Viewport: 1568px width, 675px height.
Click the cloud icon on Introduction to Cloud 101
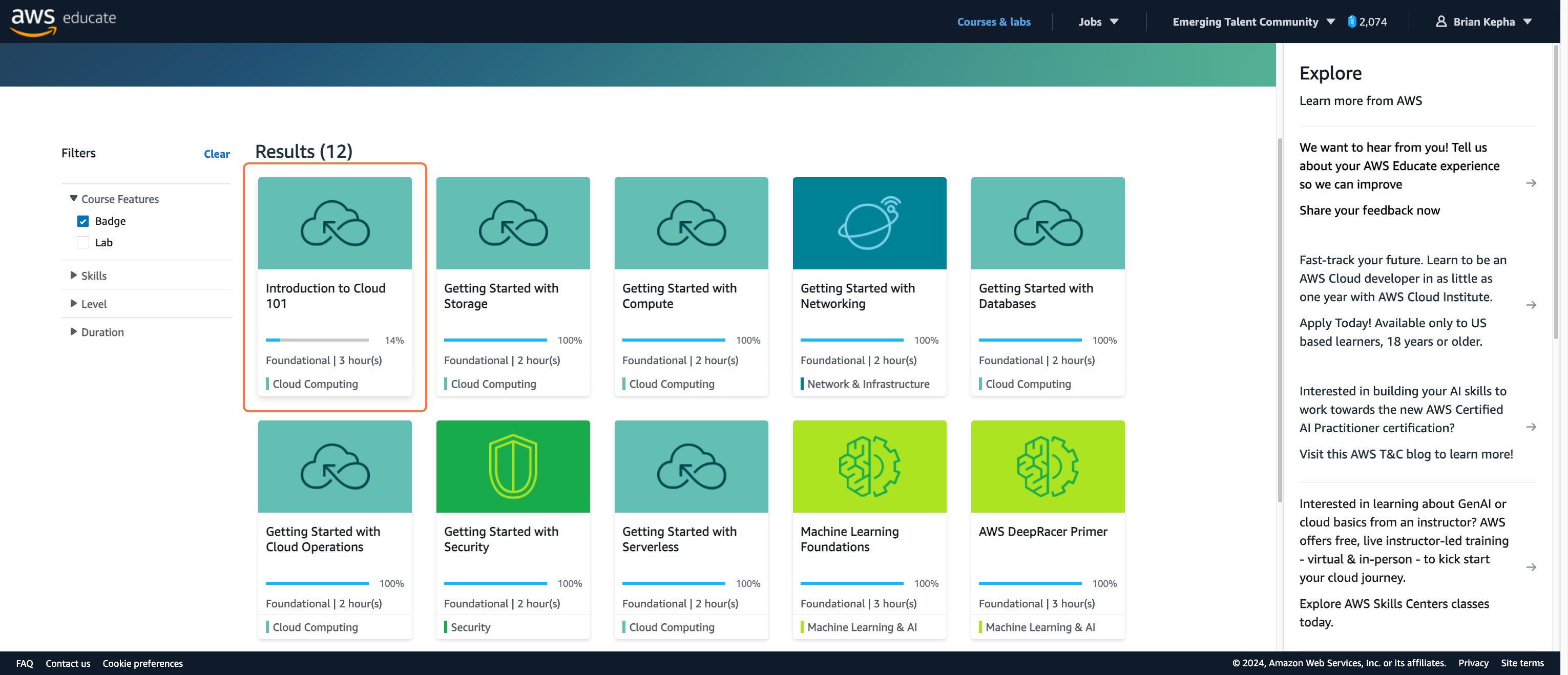coord(335,223)
